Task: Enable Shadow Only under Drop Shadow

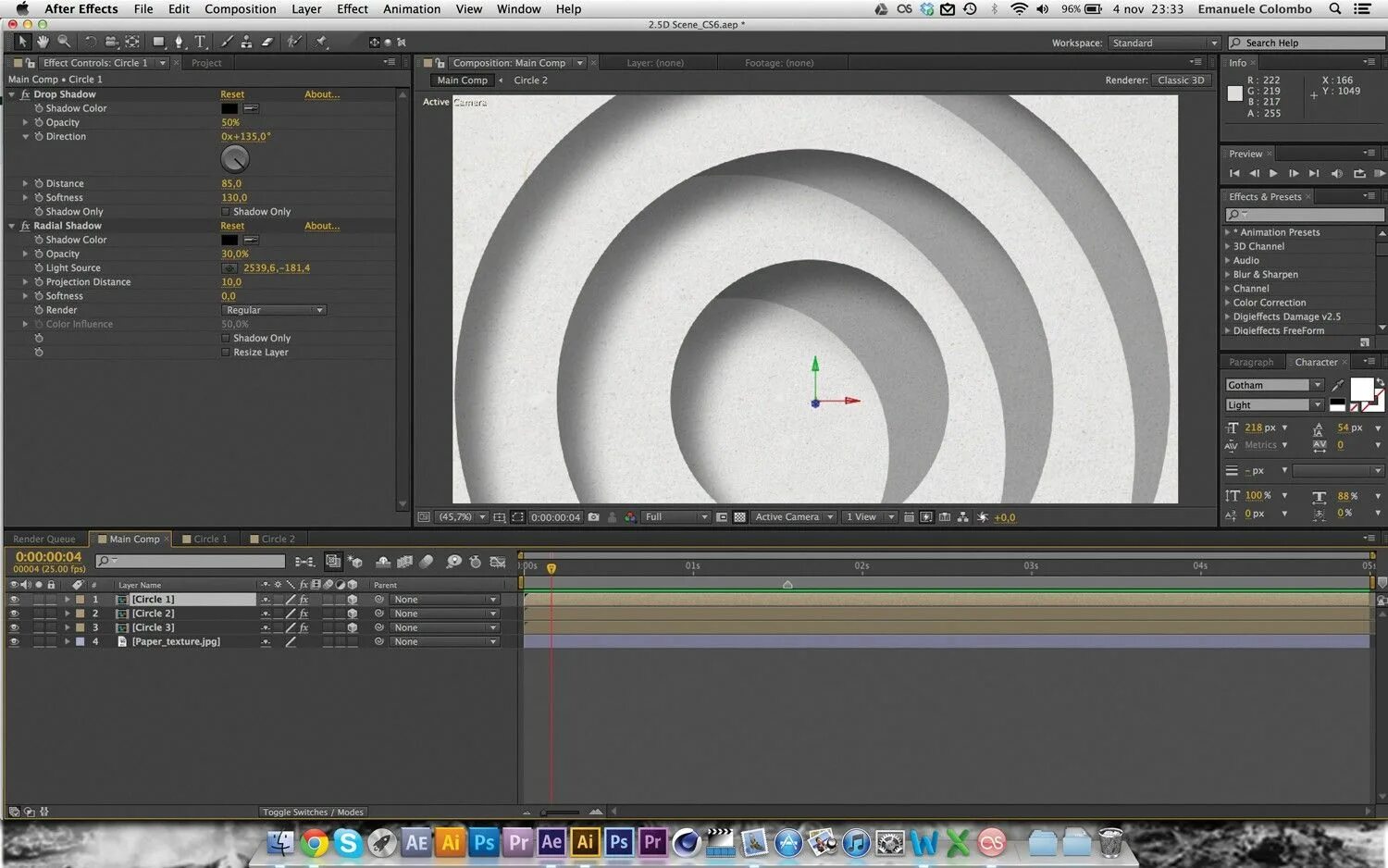Action: tap(226, 212)
